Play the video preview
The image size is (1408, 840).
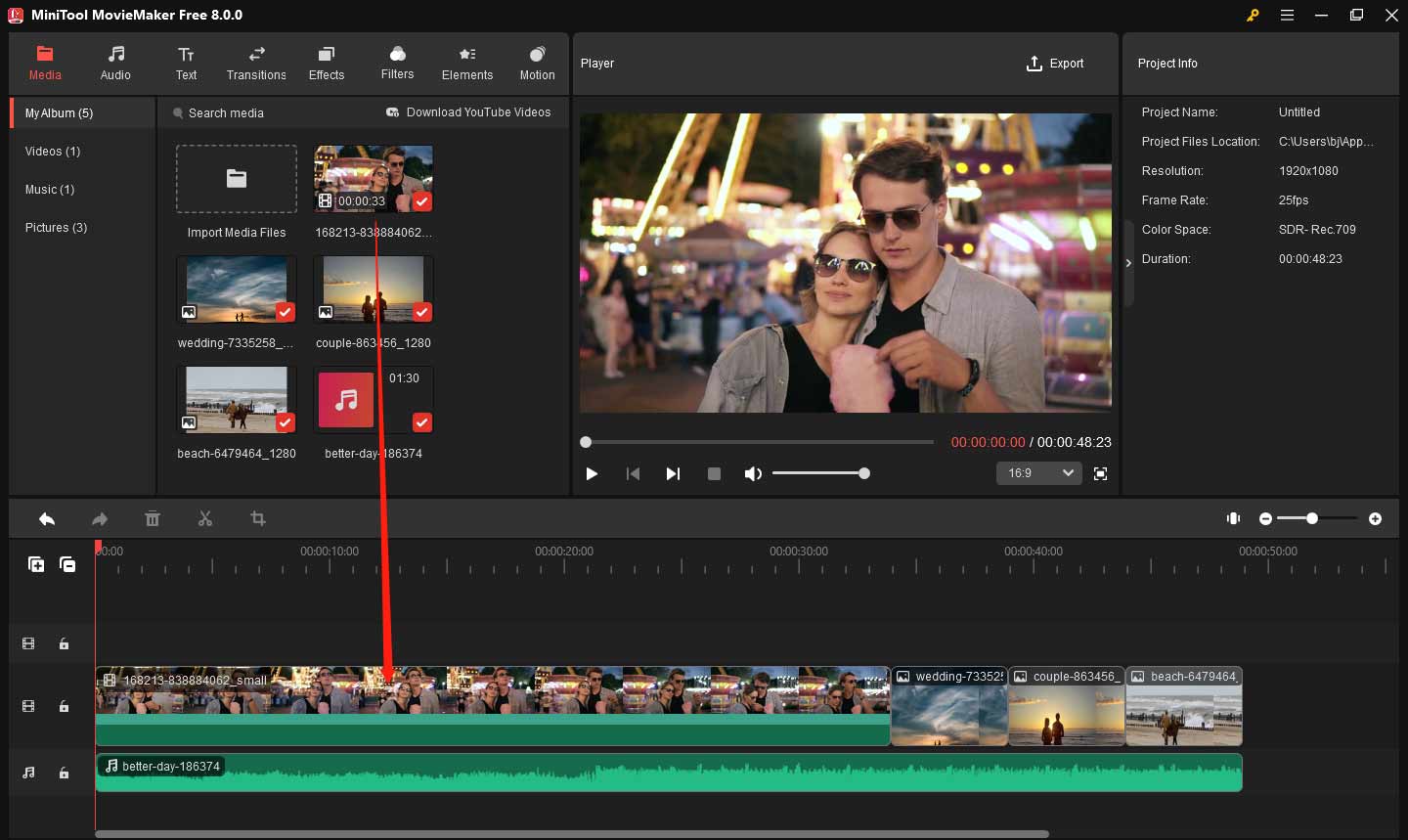click(592, 473)
